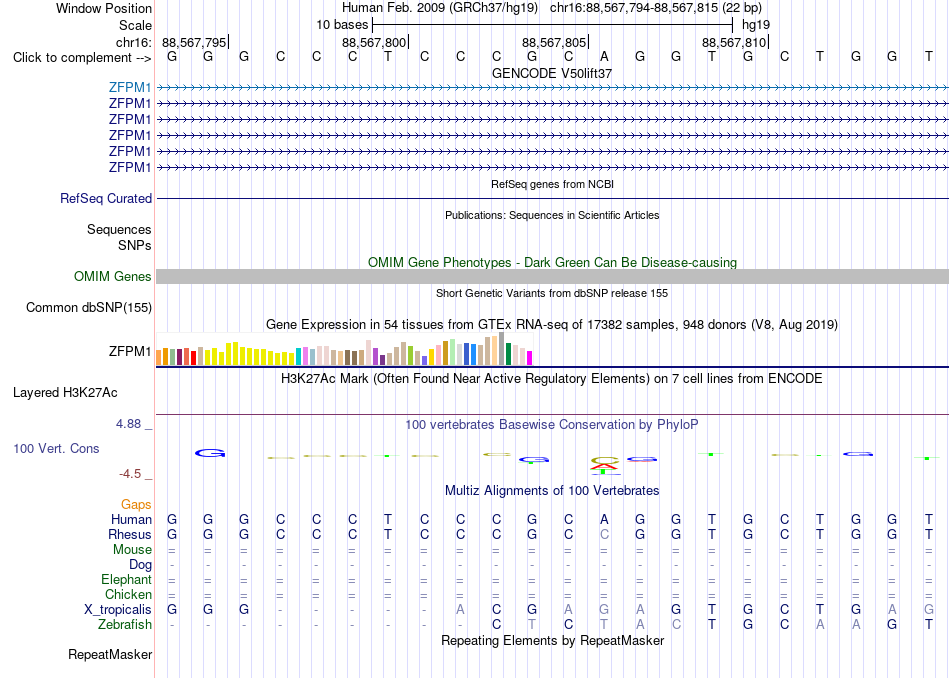Click 'Repeating Elements by RepeatMasker' title

click(x=552, y=641)
